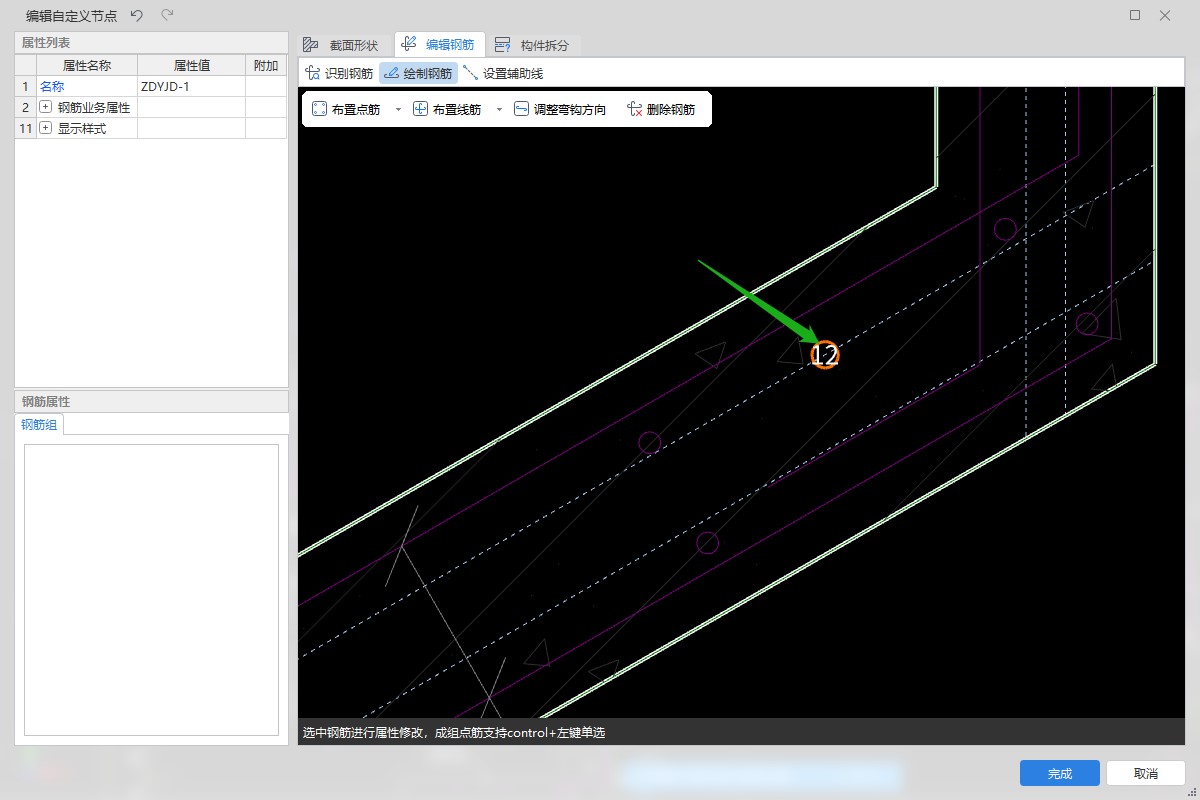
Task: Click the 取消 cancel button
Action: point(1145,773)
